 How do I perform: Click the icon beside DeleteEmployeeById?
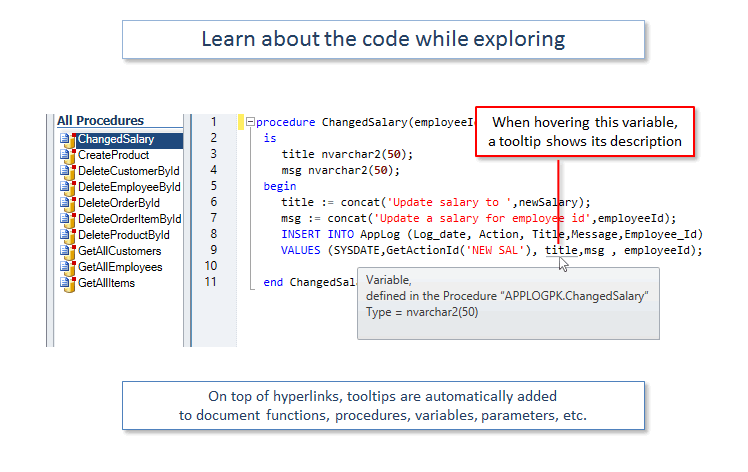click(x=68, y=188)
